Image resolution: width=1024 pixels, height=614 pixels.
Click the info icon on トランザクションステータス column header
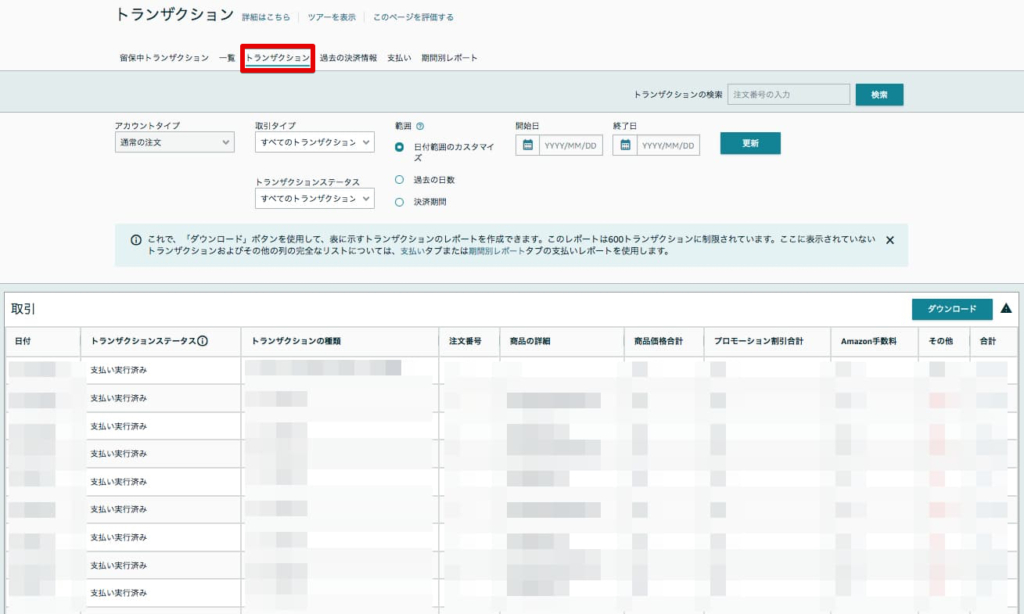202,340
